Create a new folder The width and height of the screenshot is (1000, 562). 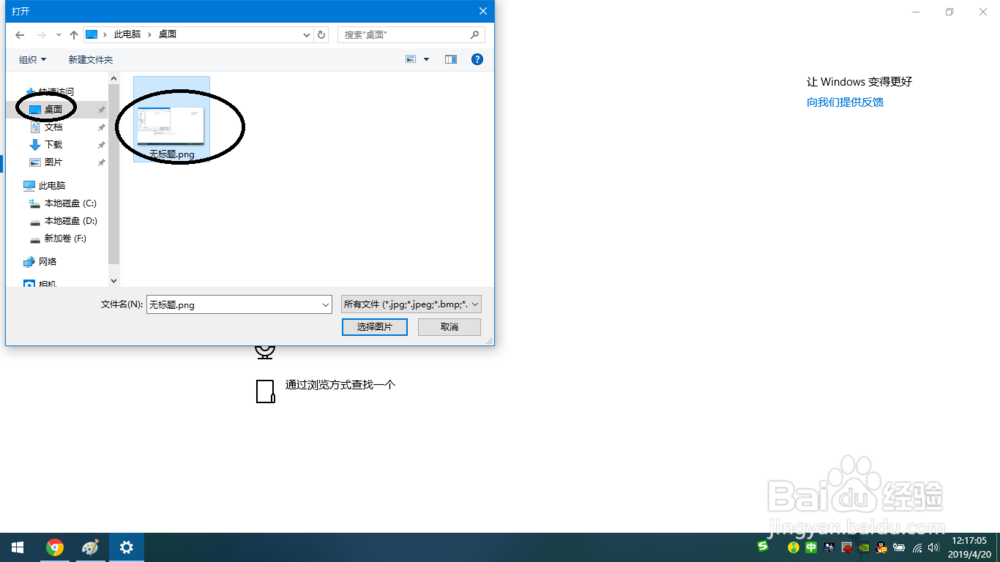[91, 59]
